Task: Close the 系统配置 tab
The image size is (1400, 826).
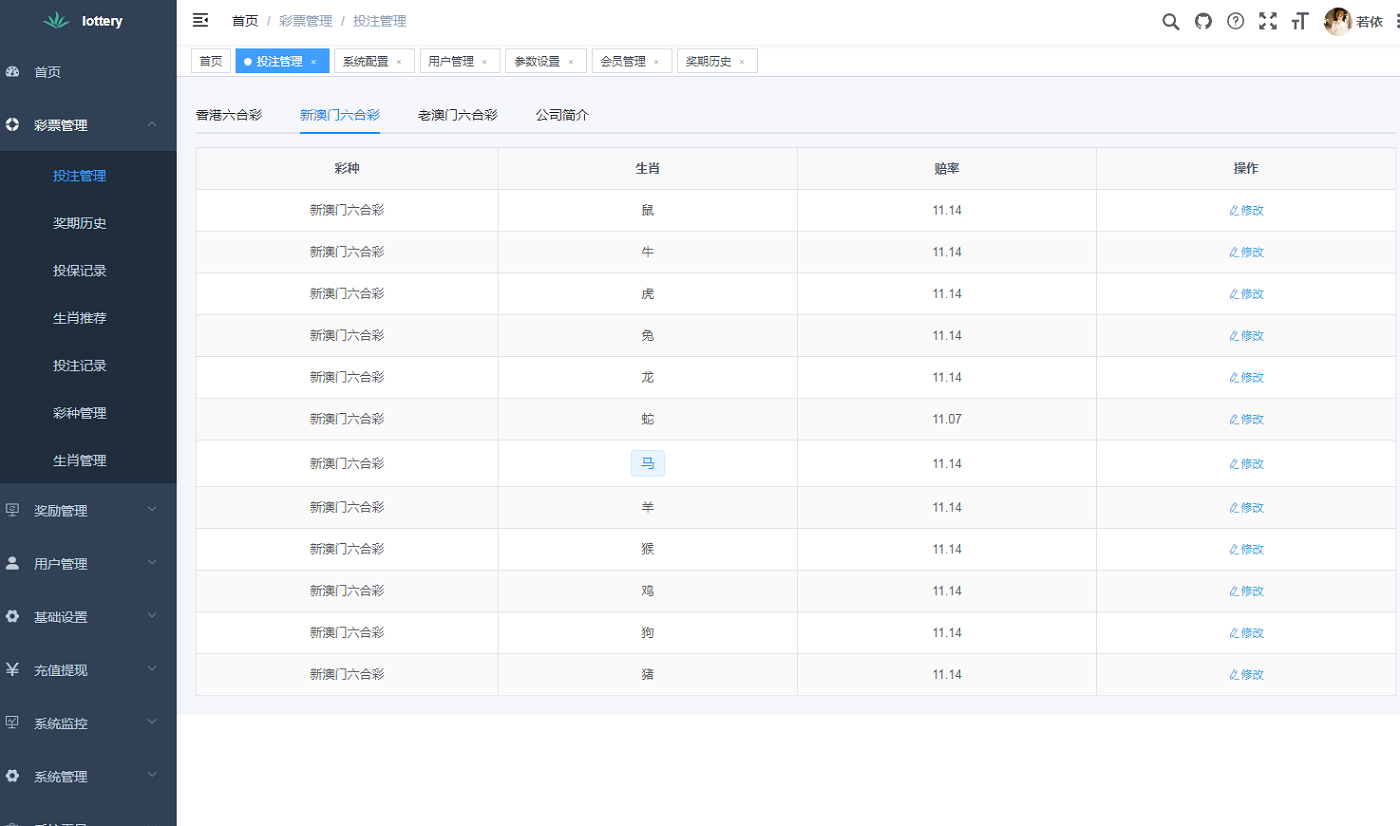Action: point(399,62)
